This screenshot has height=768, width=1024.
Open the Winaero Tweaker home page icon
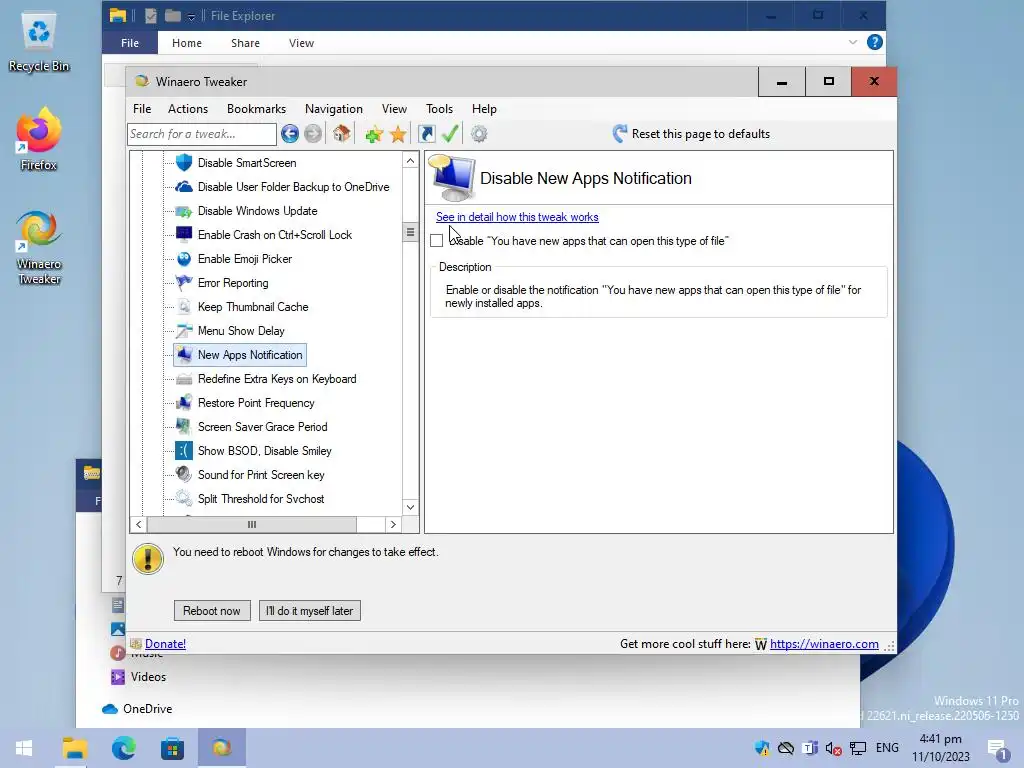tap(342, 134)
